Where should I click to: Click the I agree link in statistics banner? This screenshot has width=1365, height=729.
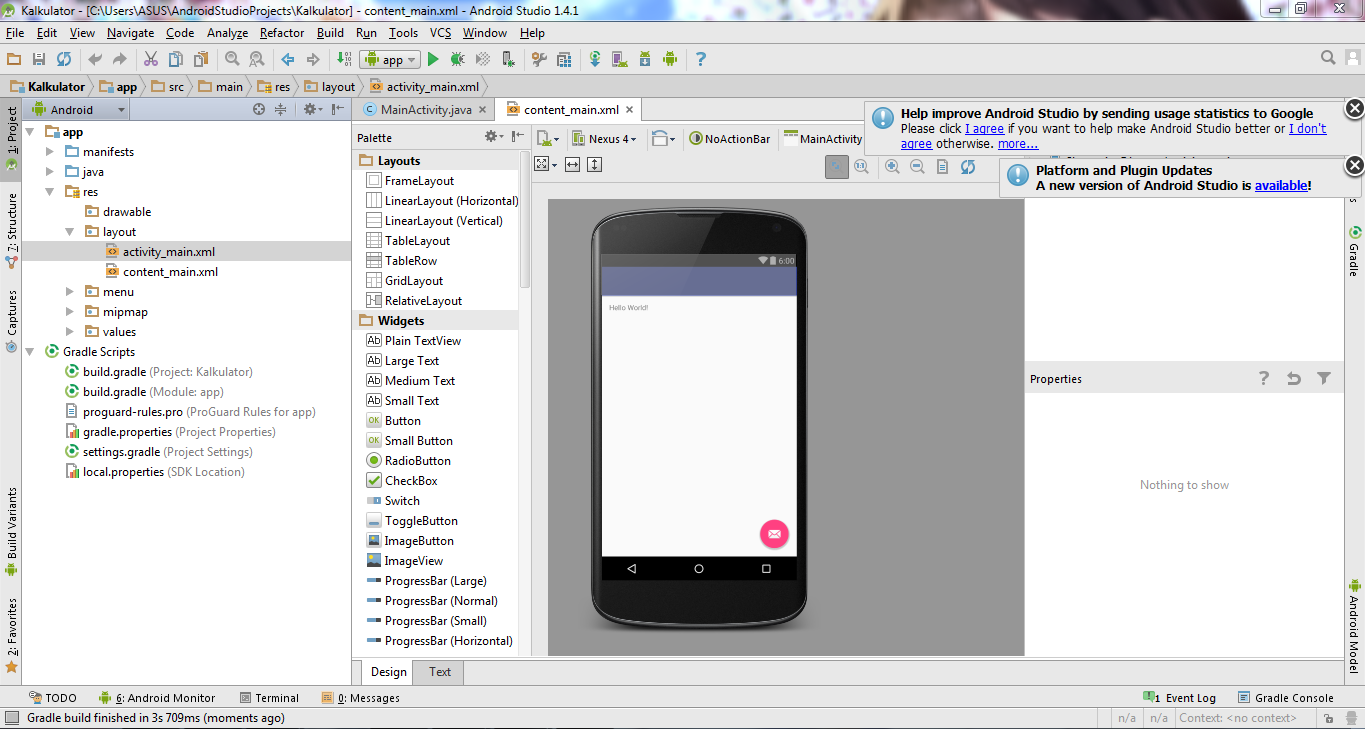coord(984,128)
